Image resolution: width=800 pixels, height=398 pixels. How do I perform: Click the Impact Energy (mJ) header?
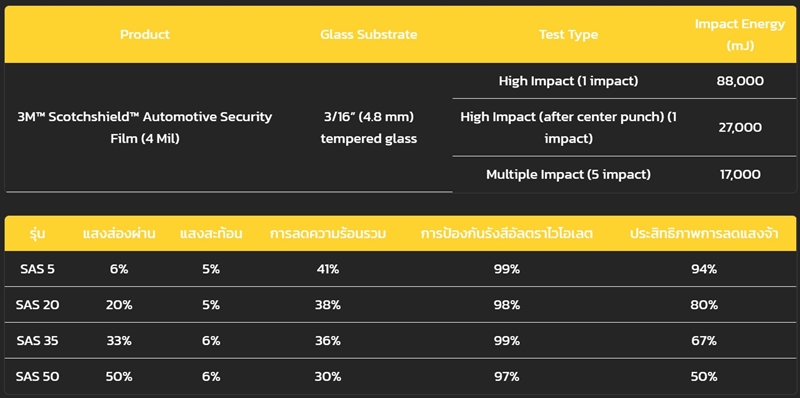click(740, 35)
